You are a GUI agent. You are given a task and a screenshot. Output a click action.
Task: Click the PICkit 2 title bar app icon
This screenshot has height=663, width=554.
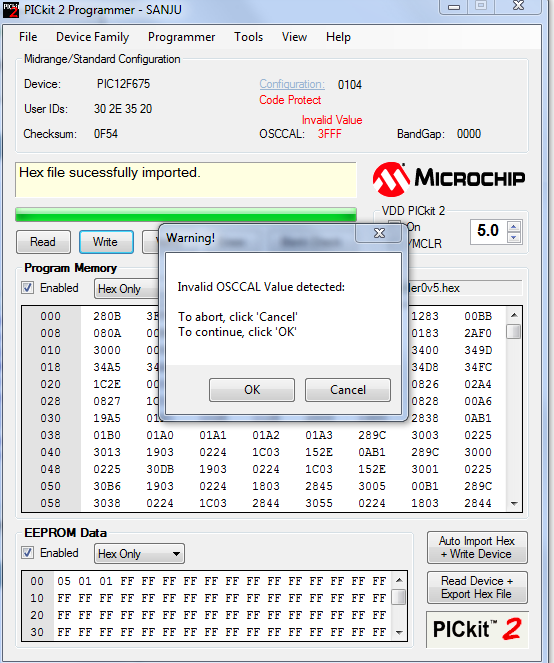point(11,10)
